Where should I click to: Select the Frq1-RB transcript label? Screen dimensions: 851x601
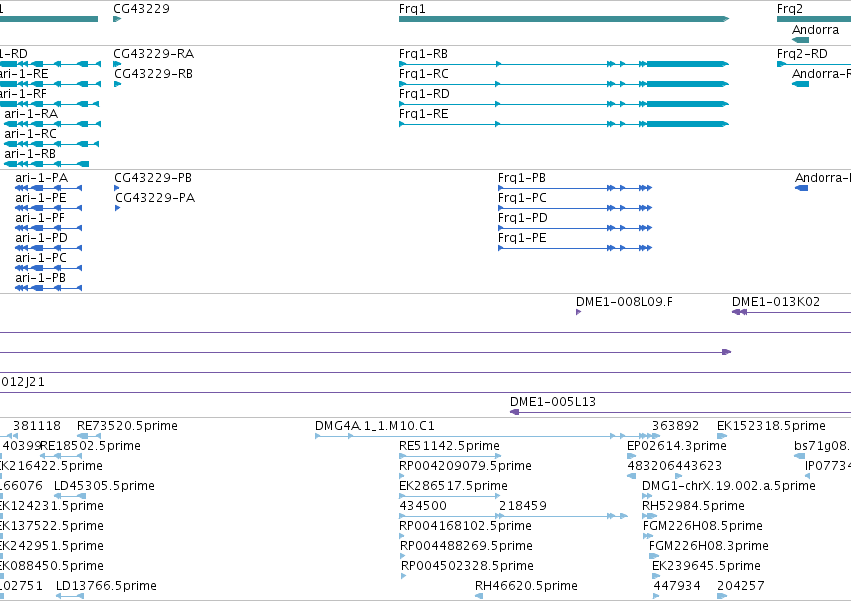(x=423, y=54)
